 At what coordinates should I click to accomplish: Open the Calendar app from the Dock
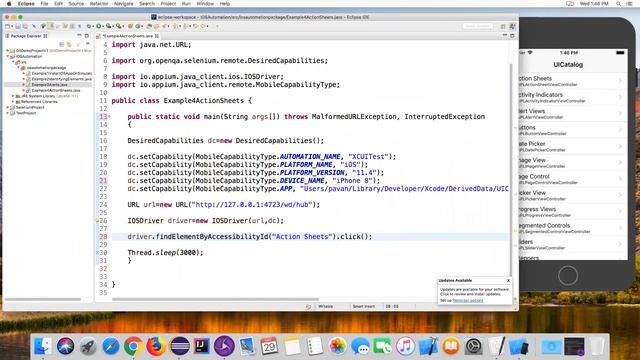[x=269, y=346]
